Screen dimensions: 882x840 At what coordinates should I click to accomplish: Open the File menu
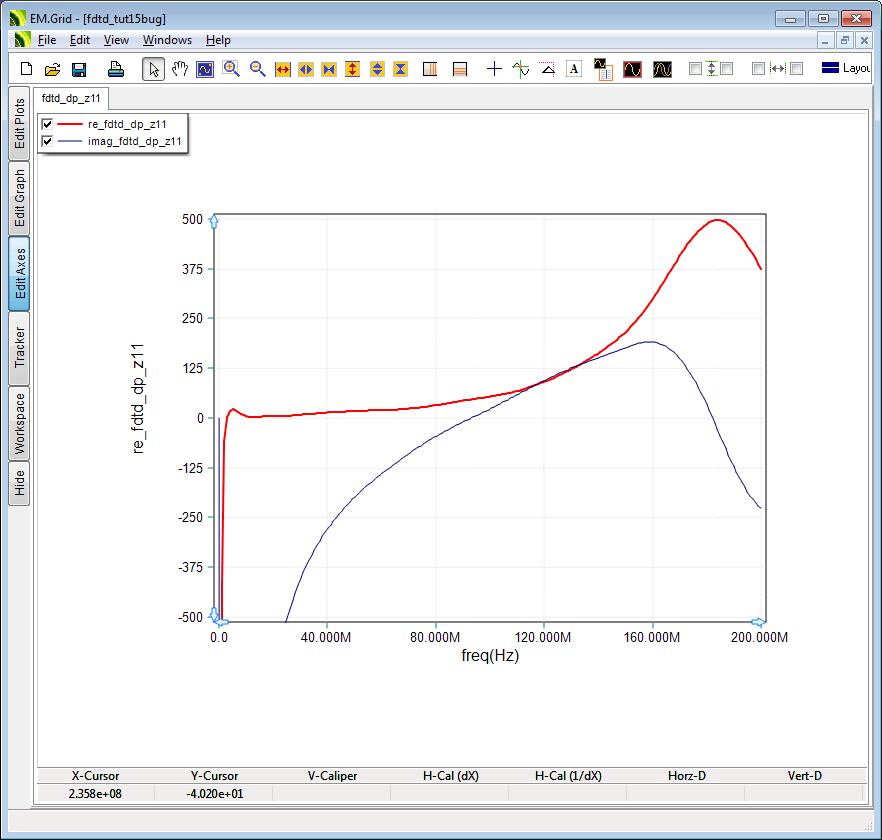tap(47, 40)
